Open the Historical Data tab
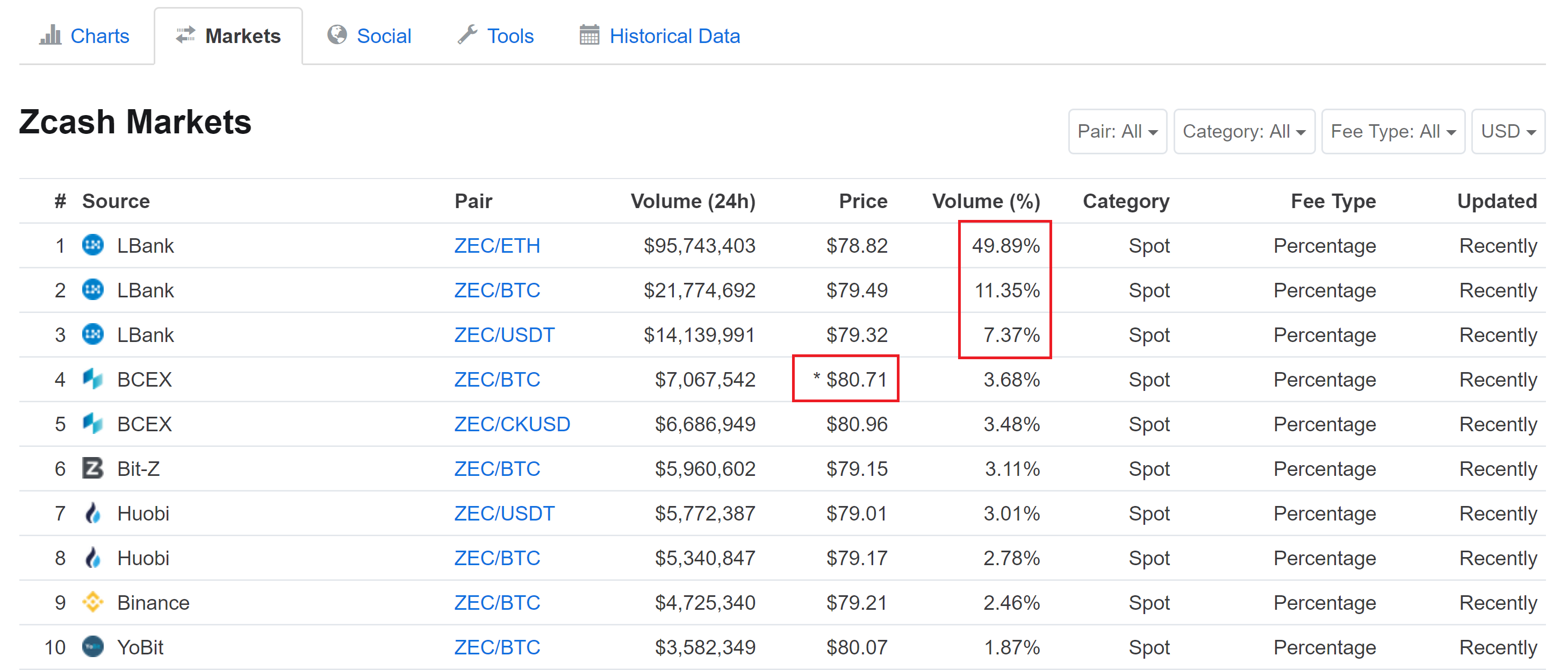Image resolution: width=1568 pixels, height=670 pixels. pyautogui.click(x=674, y=35)
